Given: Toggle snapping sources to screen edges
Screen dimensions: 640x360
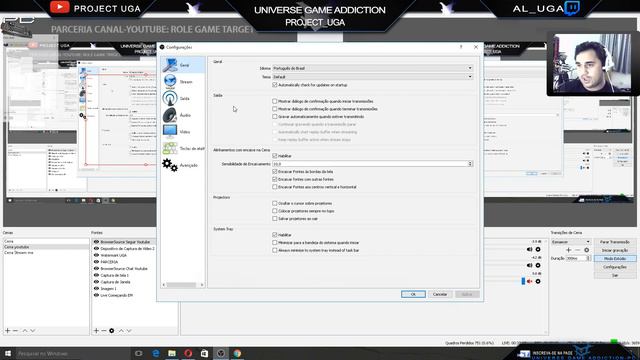Looking at the screenshot, I should pos(275,172).
